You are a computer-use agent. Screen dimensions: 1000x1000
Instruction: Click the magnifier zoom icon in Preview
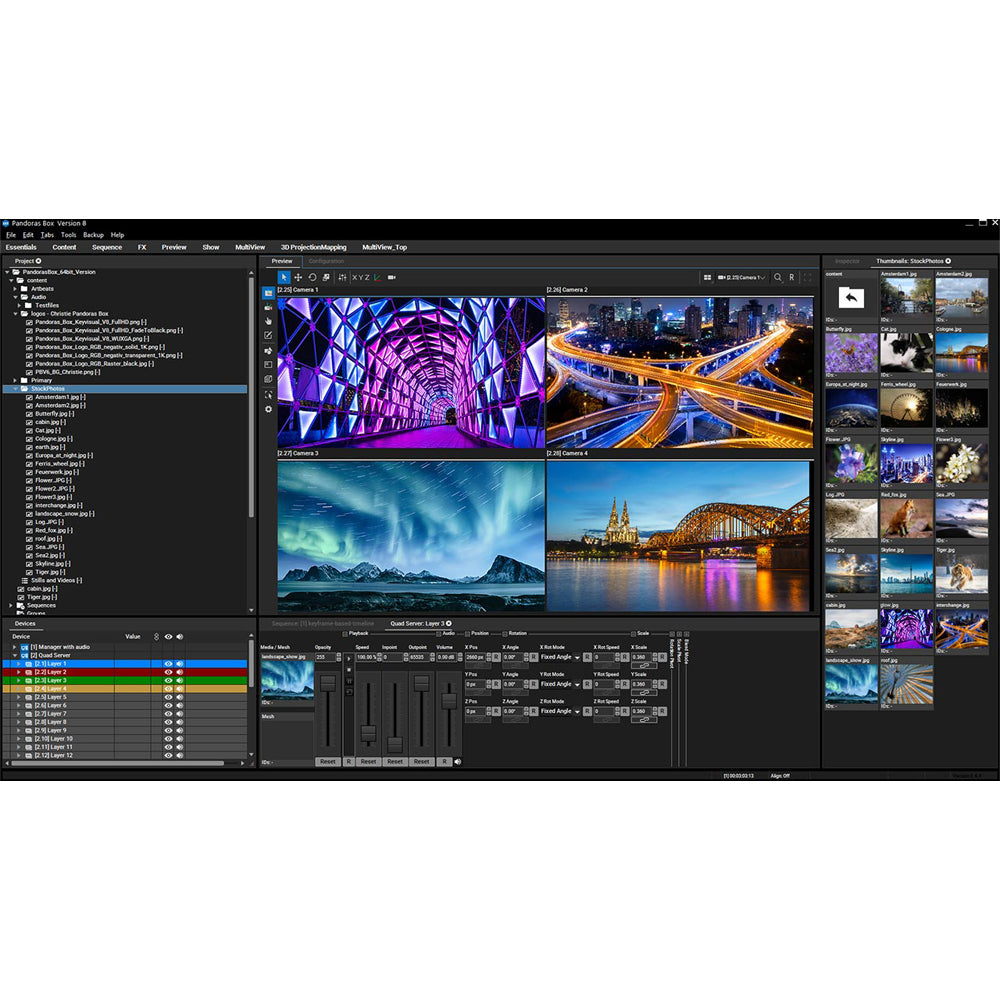pyautogui.click(x=778, y=277)
